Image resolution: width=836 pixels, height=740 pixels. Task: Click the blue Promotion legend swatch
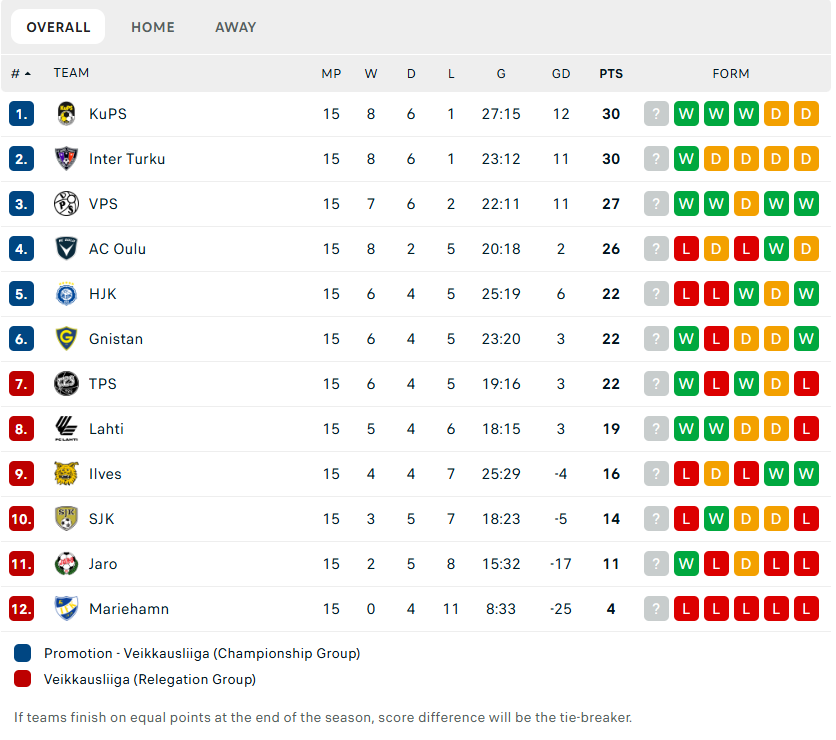(x=22, y=653)
